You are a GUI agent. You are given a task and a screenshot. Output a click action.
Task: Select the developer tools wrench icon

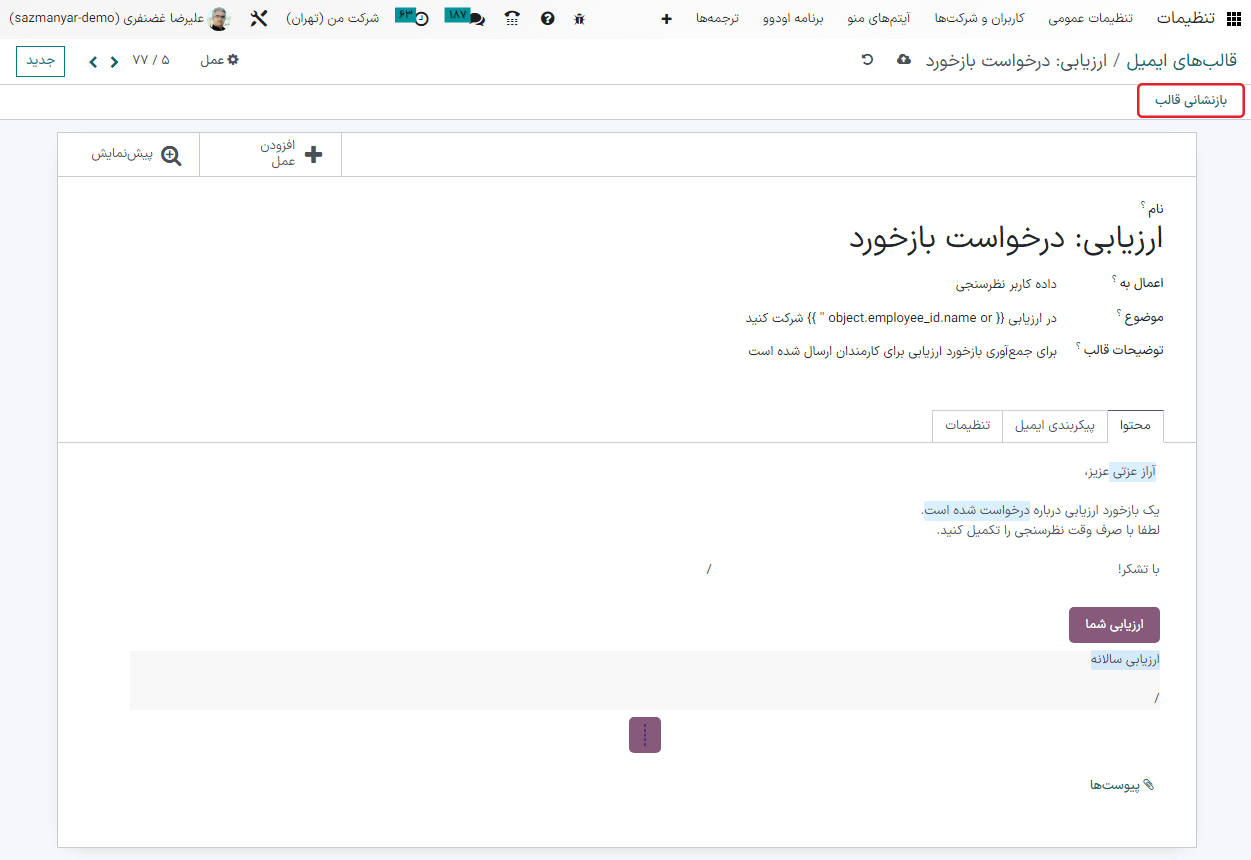click(x=258, y=17)
